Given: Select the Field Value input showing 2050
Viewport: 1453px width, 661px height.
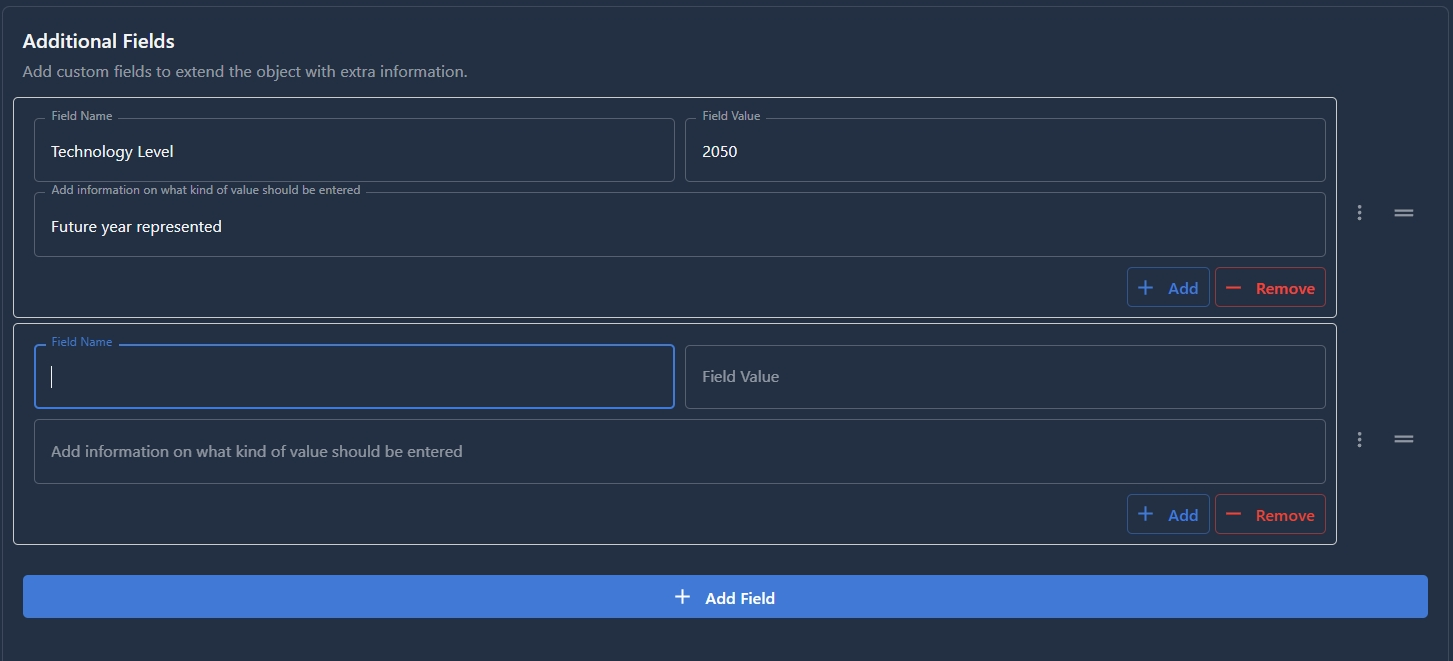Looking at the screenshot, I should pos(1004,150).
